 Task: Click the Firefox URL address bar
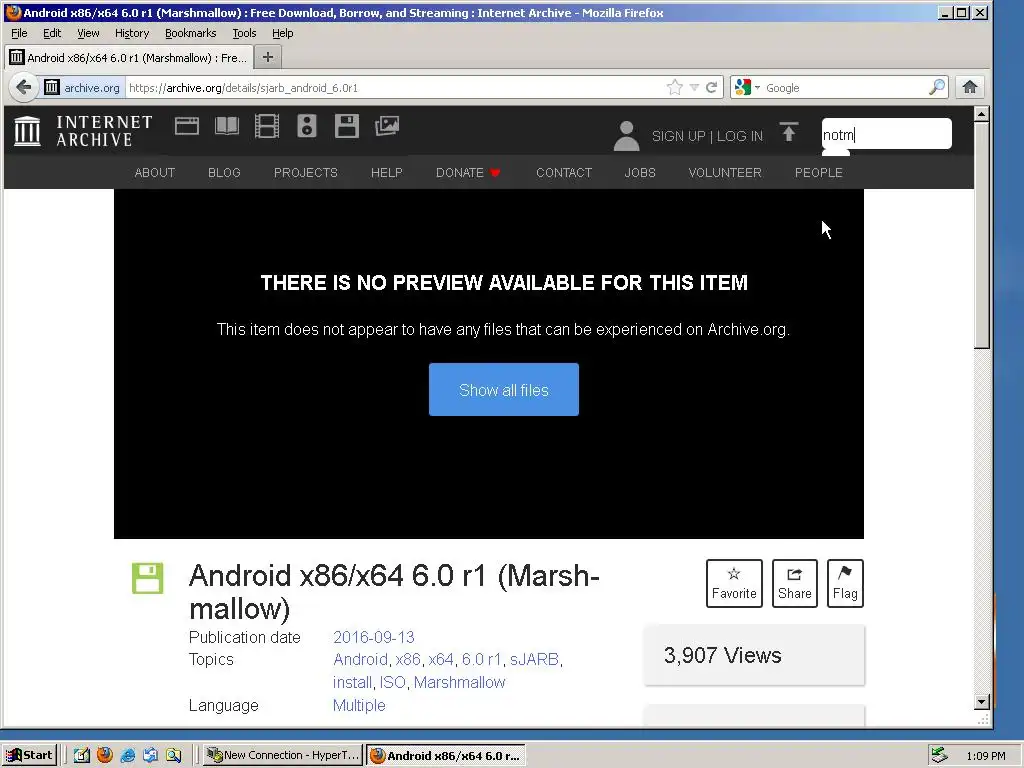pyautogui.click(x=395, y=88)
